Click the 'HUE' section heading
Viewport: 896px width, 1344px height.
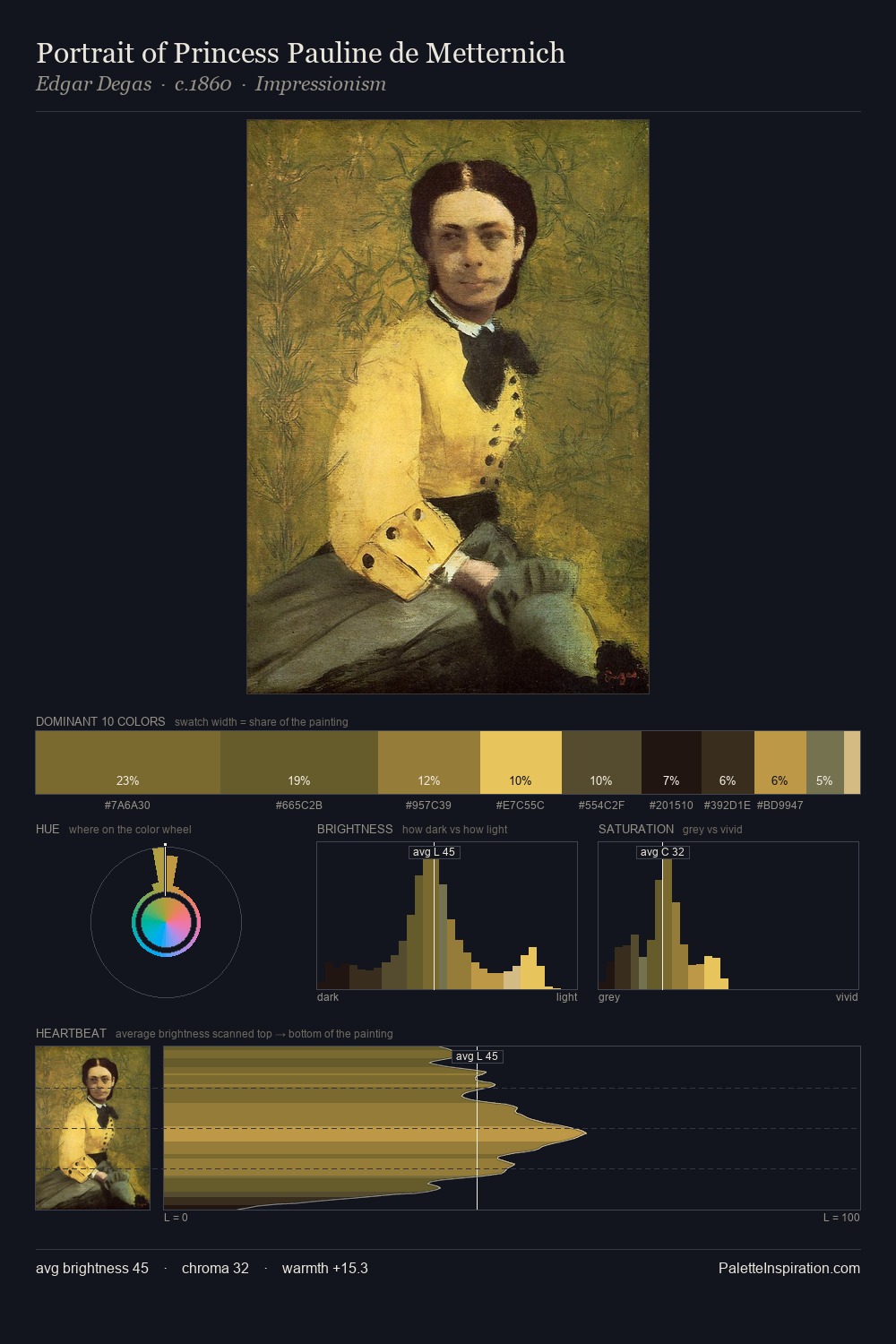47,829
